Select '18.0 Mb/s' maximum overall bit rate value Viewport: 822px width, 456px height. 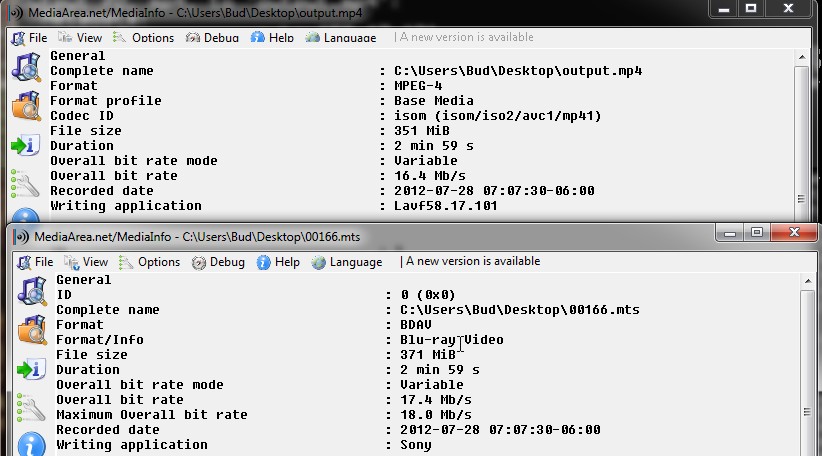tap(436, 415)
